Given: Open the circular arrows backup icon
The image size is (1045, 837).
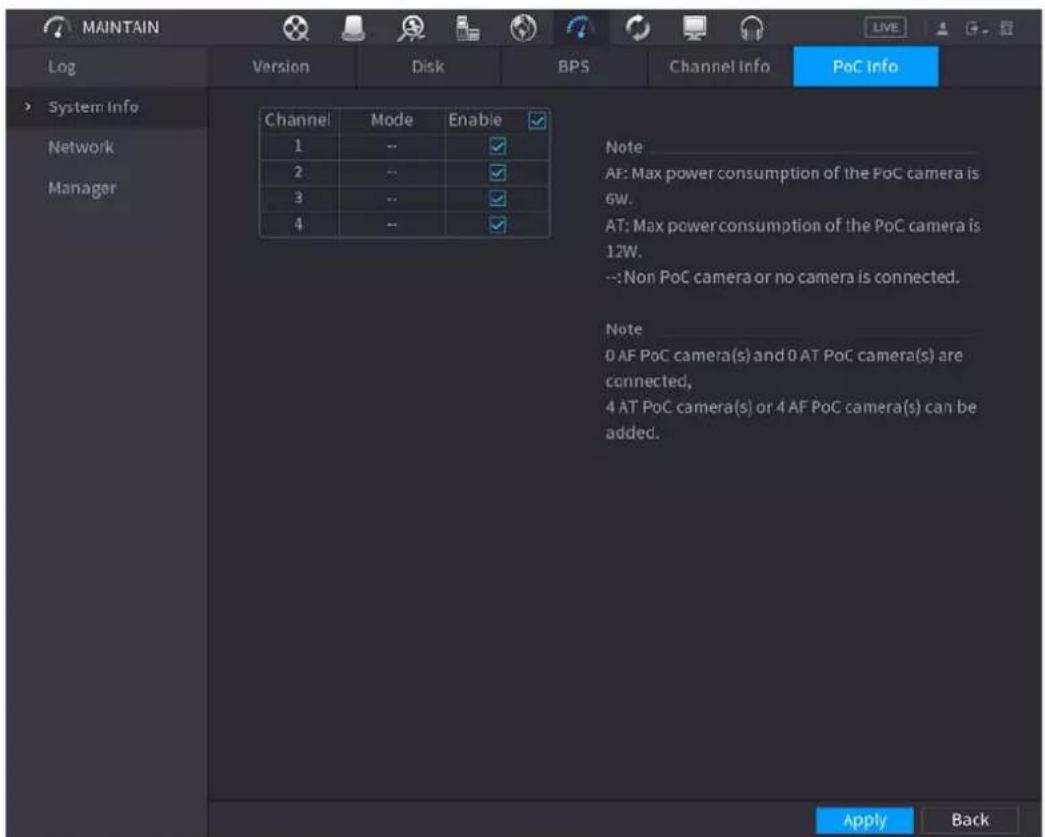Looking at the screenshot, I should [x=638, y=28].
